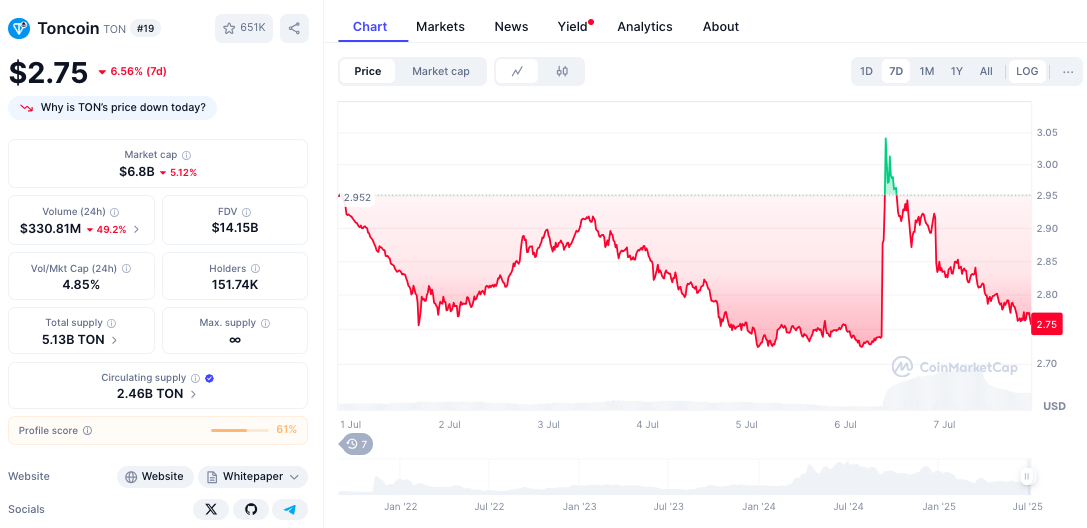Open the Telegram social link
Screen dimensions: 1087x528
(290, 509)
